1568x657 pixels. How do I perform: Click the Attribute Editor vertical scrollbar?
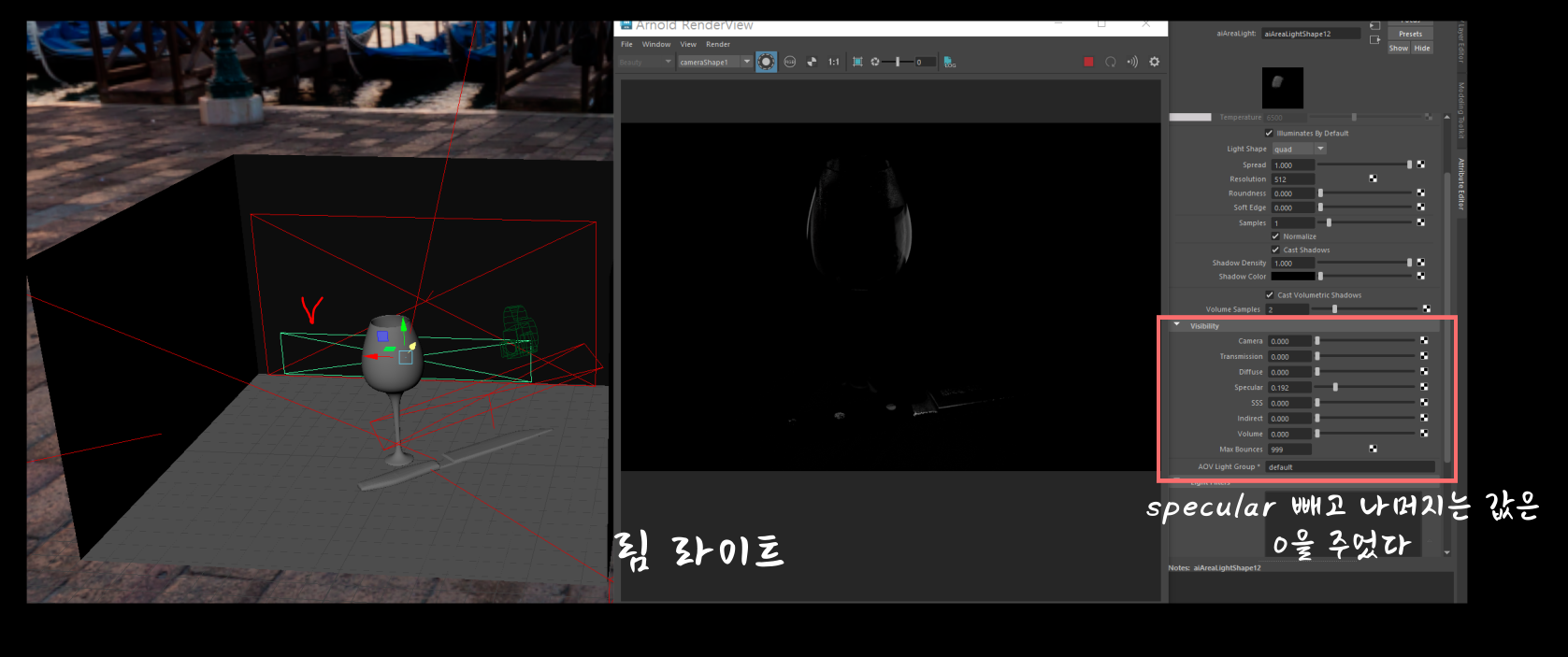click(x=1447, y=318)
